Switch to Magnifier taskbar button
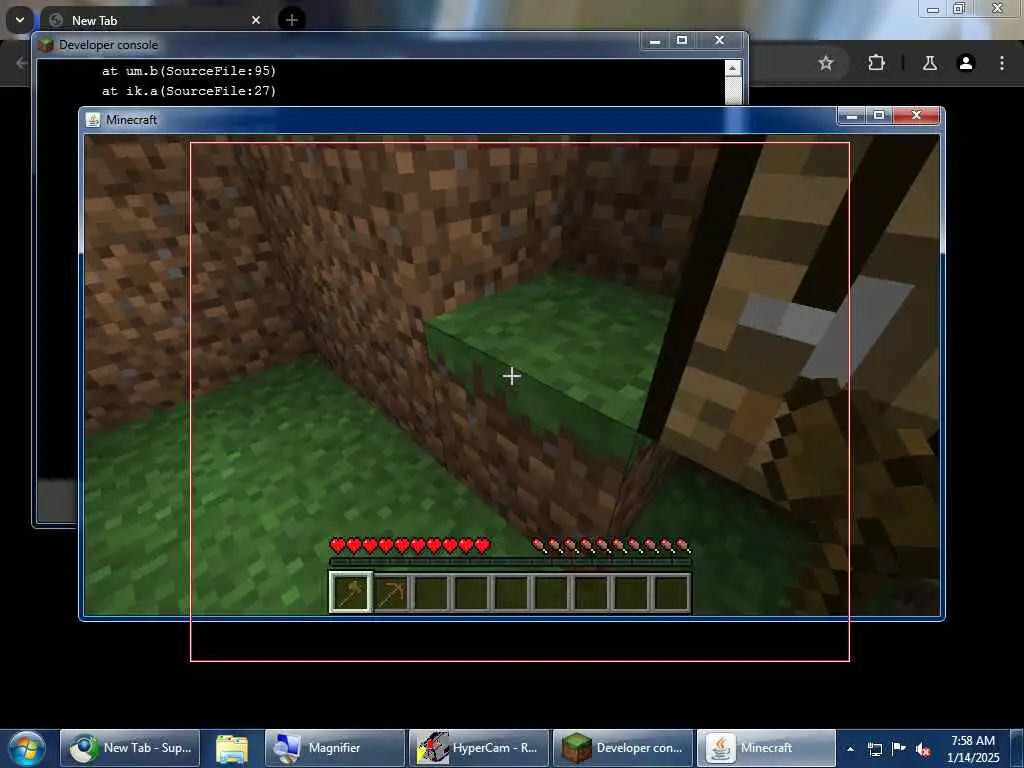Viewport: 1024px width, 768px height. [334, 748]
